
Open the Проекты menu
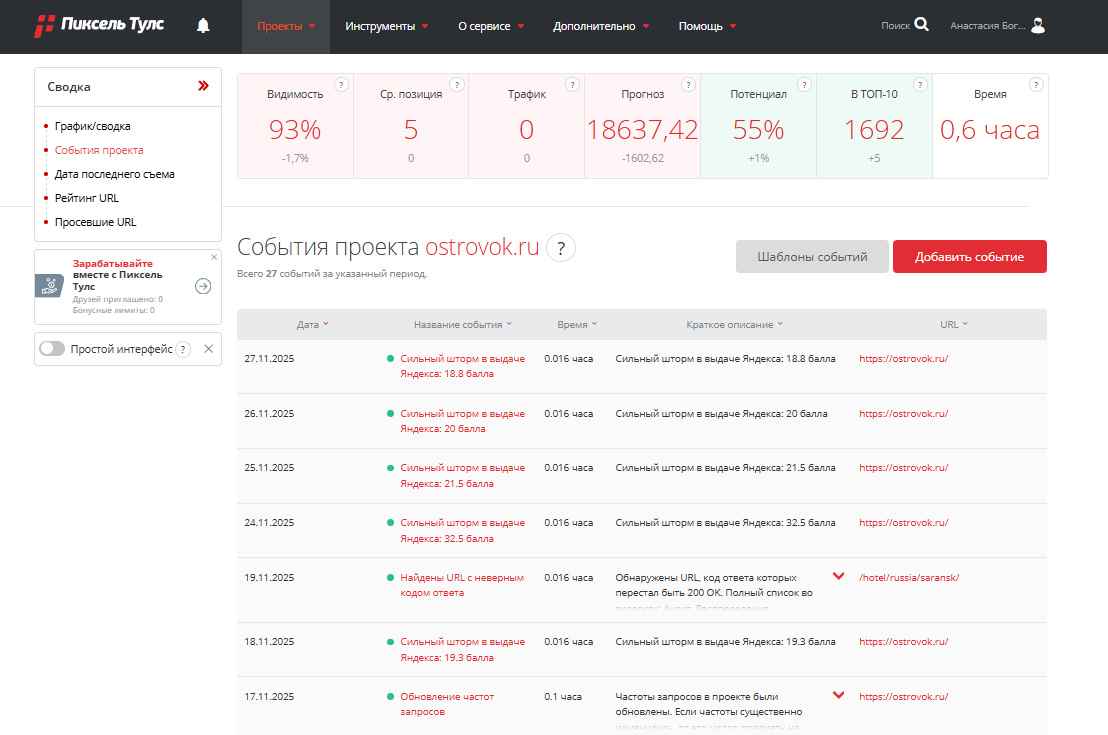click(x=286, y=26)
